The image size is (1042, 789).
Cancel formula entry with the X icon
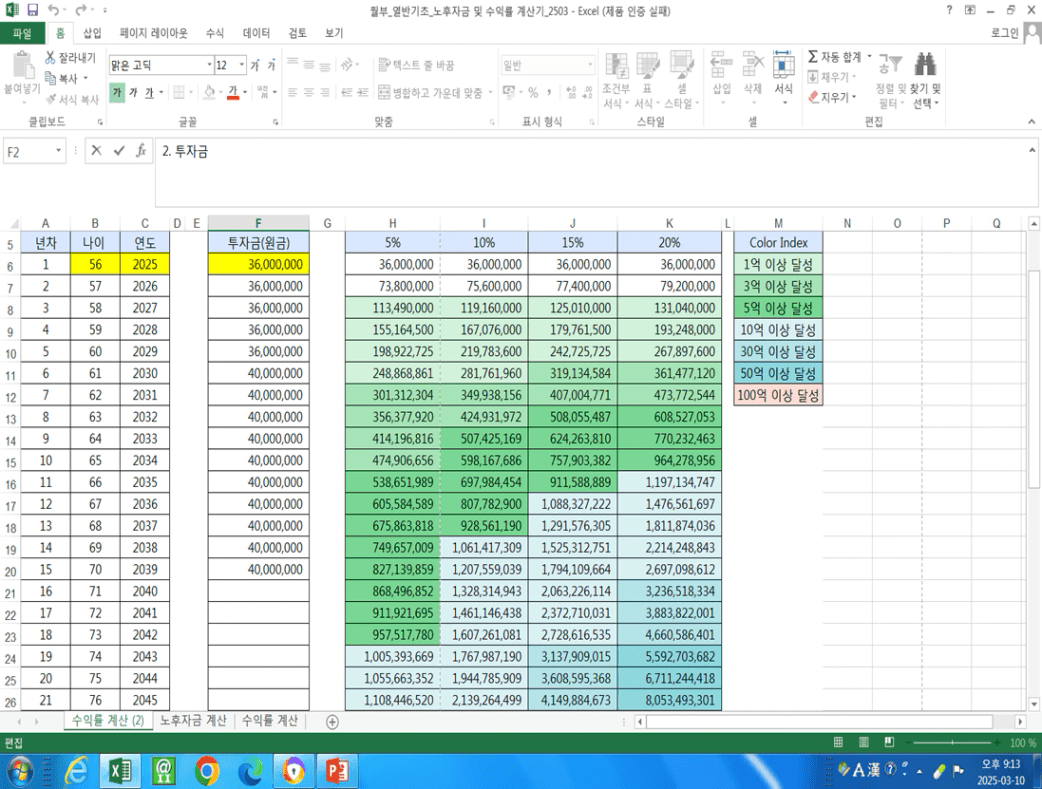pyautogui.click(x=97, y=151)
